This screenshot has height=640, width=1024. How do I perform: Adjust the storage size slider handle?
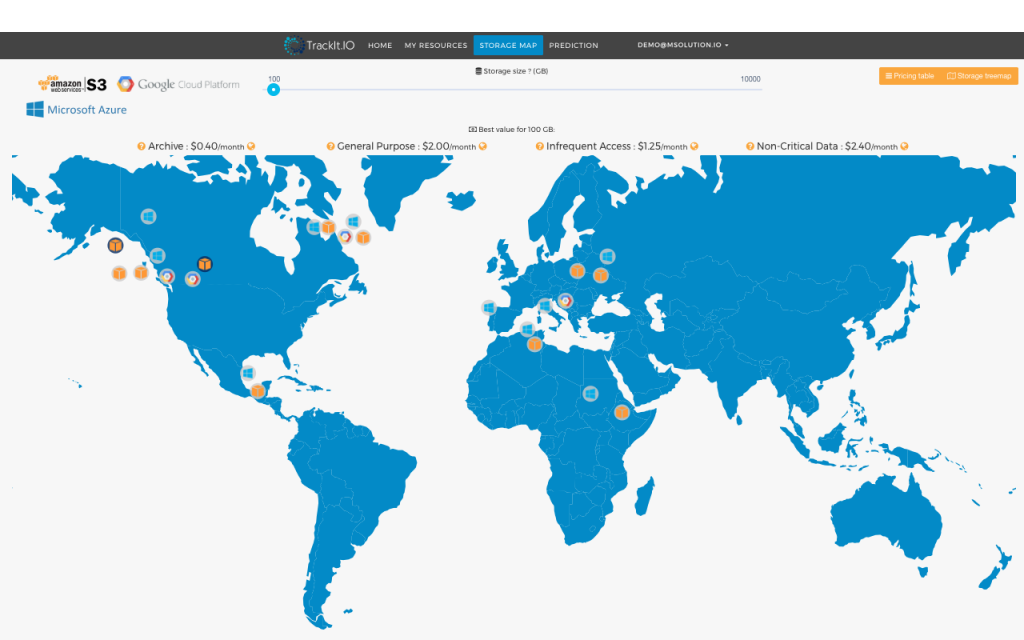(273, 90)
